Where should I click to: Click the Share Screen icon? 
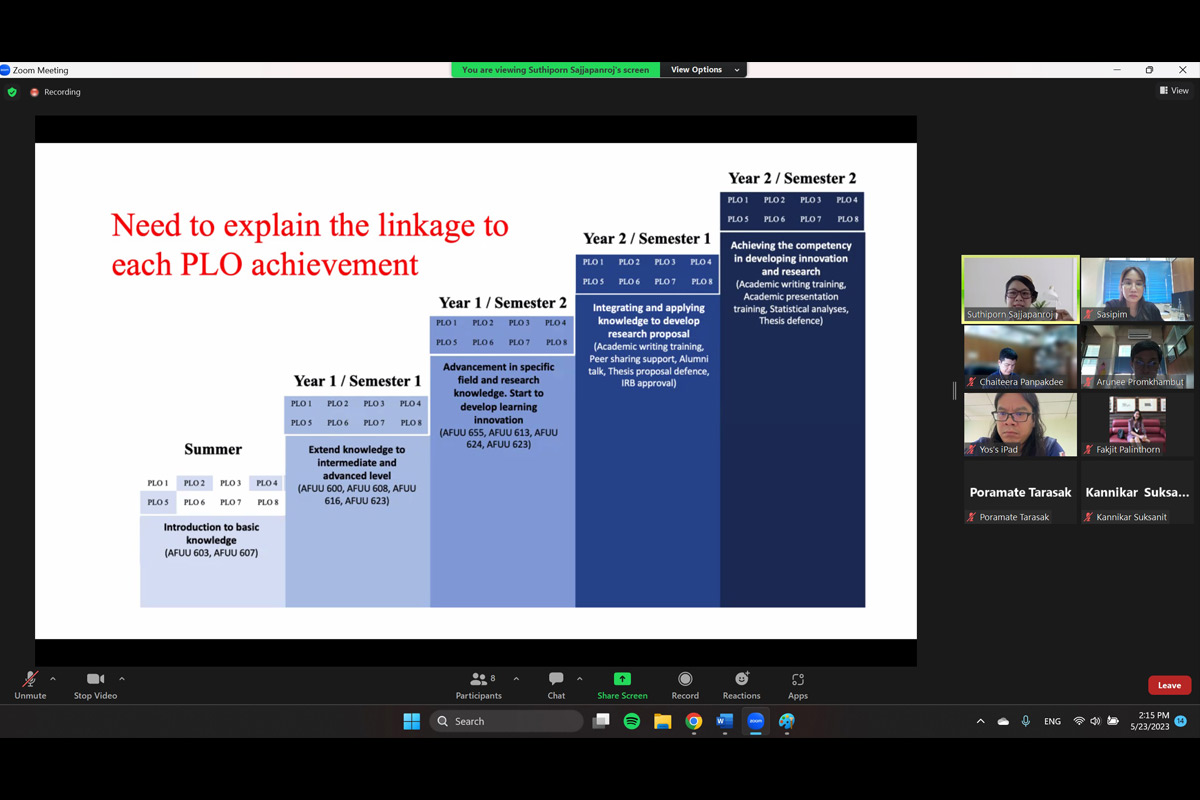click(x=622, y=684)
